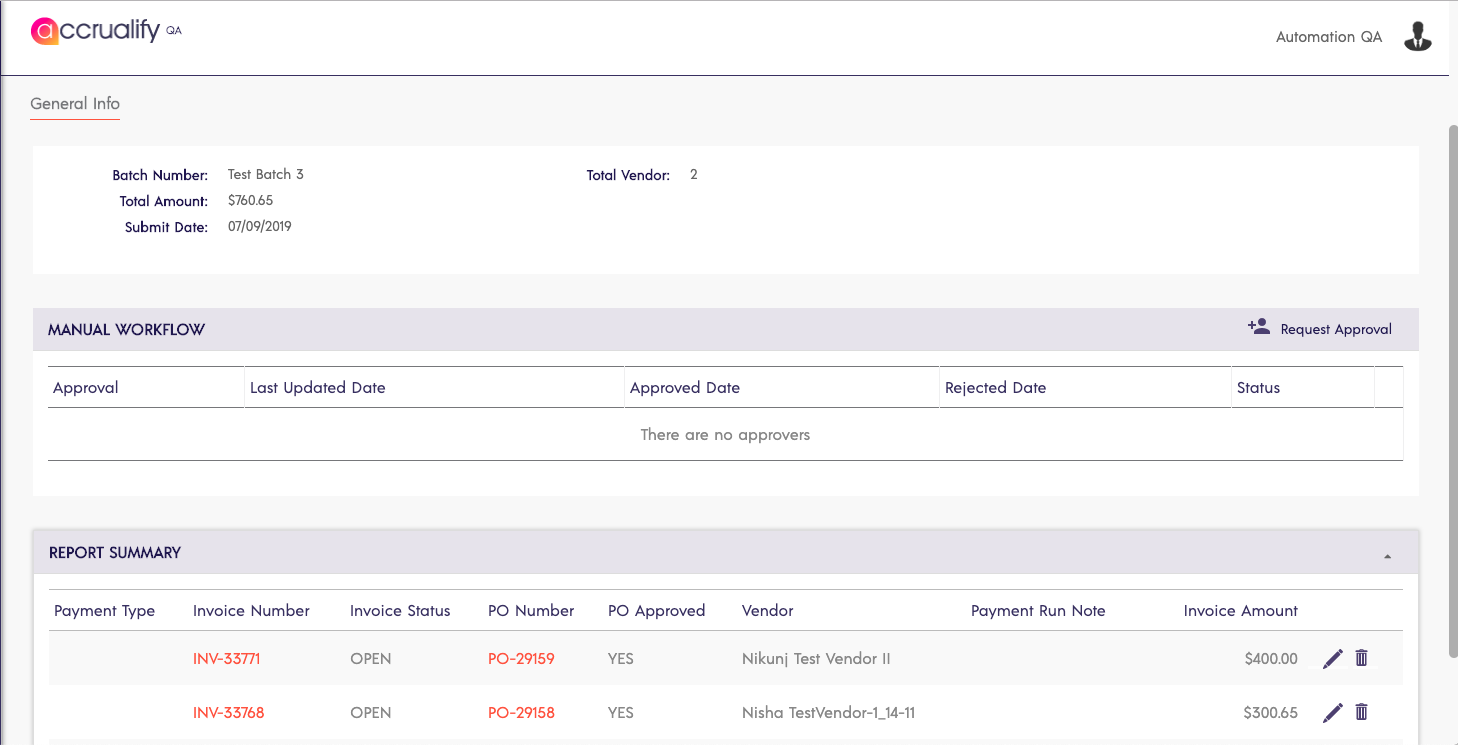Open invoice link INV-33768
1458x745 pixels.
(229, 713)
